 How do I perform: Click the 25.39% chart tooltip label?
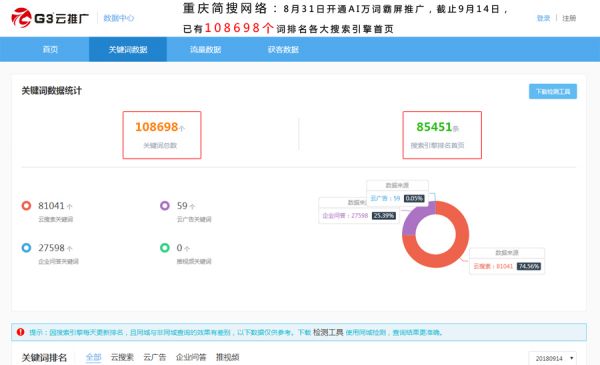click(384, 215)
